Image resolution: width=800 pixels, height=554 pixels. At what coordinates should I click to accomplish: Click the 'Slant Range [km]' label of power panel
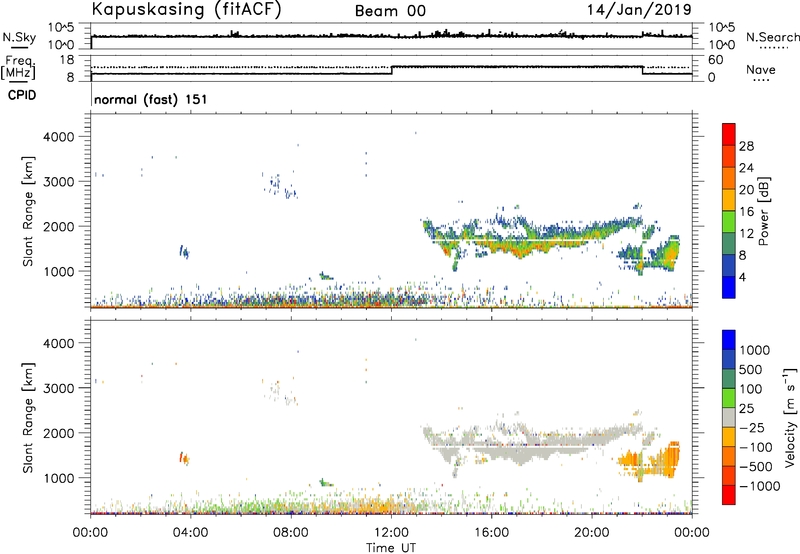(28, 211)
